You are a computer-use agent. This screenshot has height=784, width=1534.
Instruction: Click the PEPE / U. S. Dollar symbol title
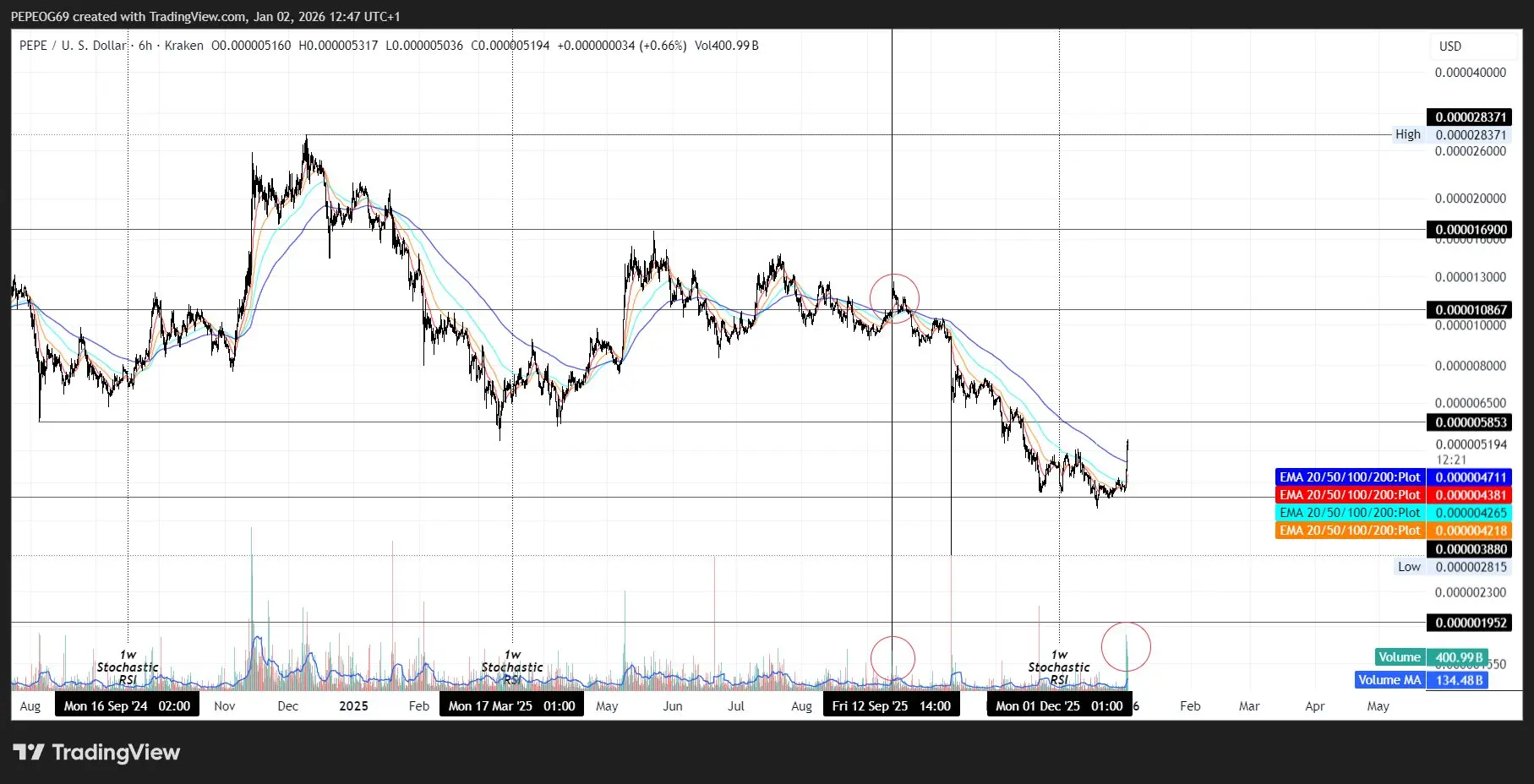coord(73,46)
